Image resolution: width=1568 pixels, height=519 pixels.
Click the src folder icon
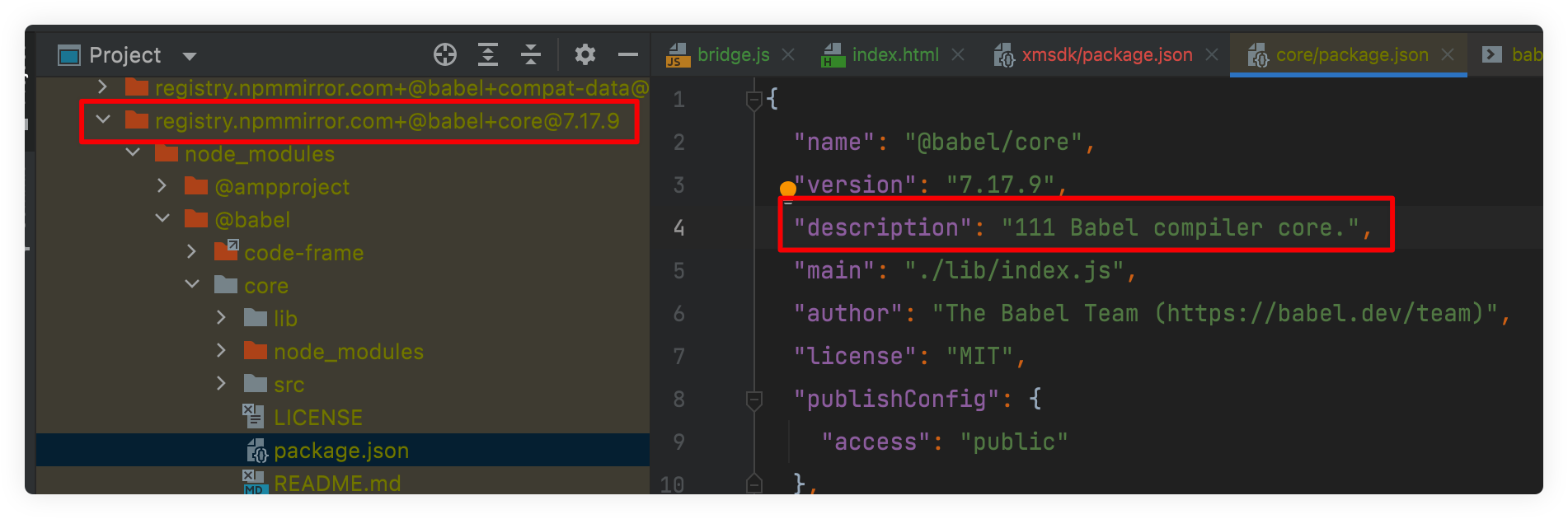[256, 383]
